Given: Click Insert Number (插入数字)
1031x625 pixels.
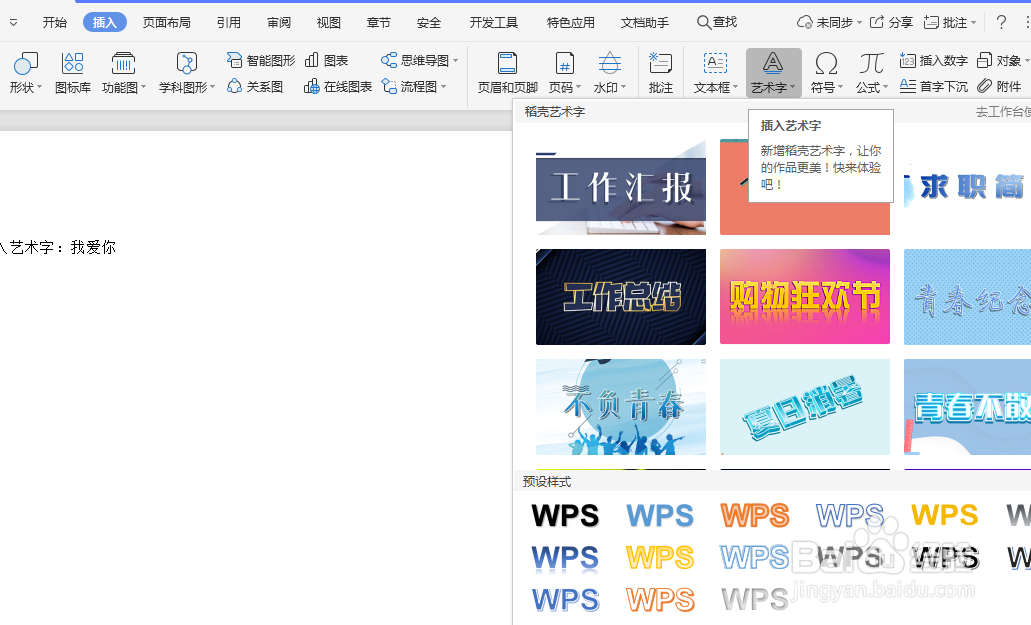Looking at the screenshot, I should point(934,60).
